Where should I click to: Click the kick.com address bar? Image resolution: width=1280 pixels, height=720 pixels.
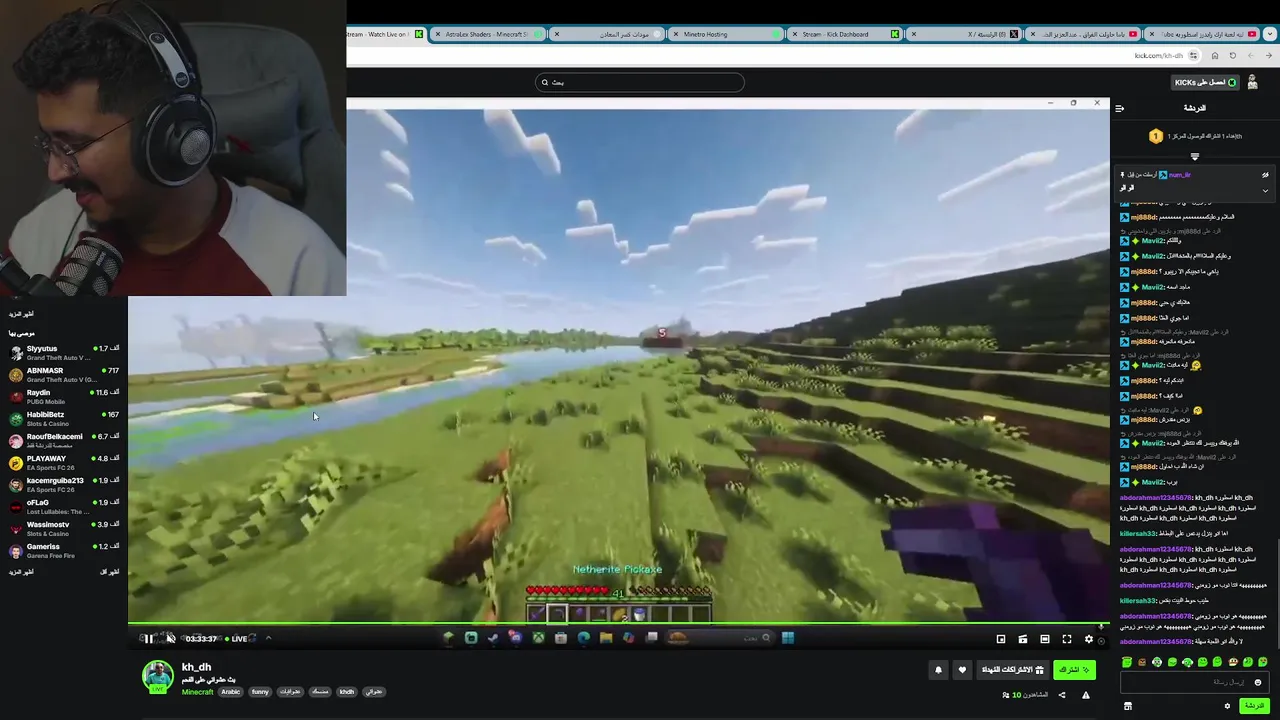tap(775, 56)
